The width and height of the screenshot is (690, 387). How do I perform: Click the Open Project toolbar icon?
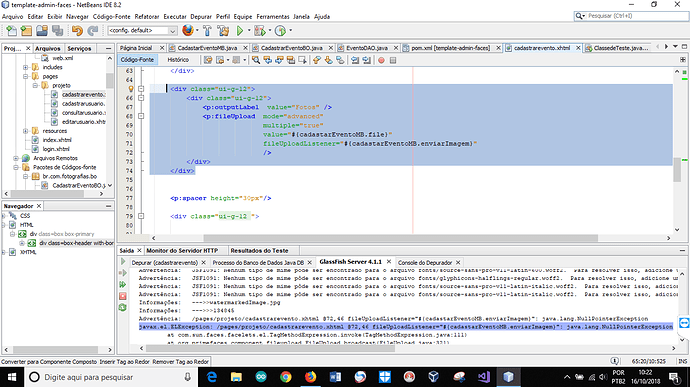pos(42,30)
